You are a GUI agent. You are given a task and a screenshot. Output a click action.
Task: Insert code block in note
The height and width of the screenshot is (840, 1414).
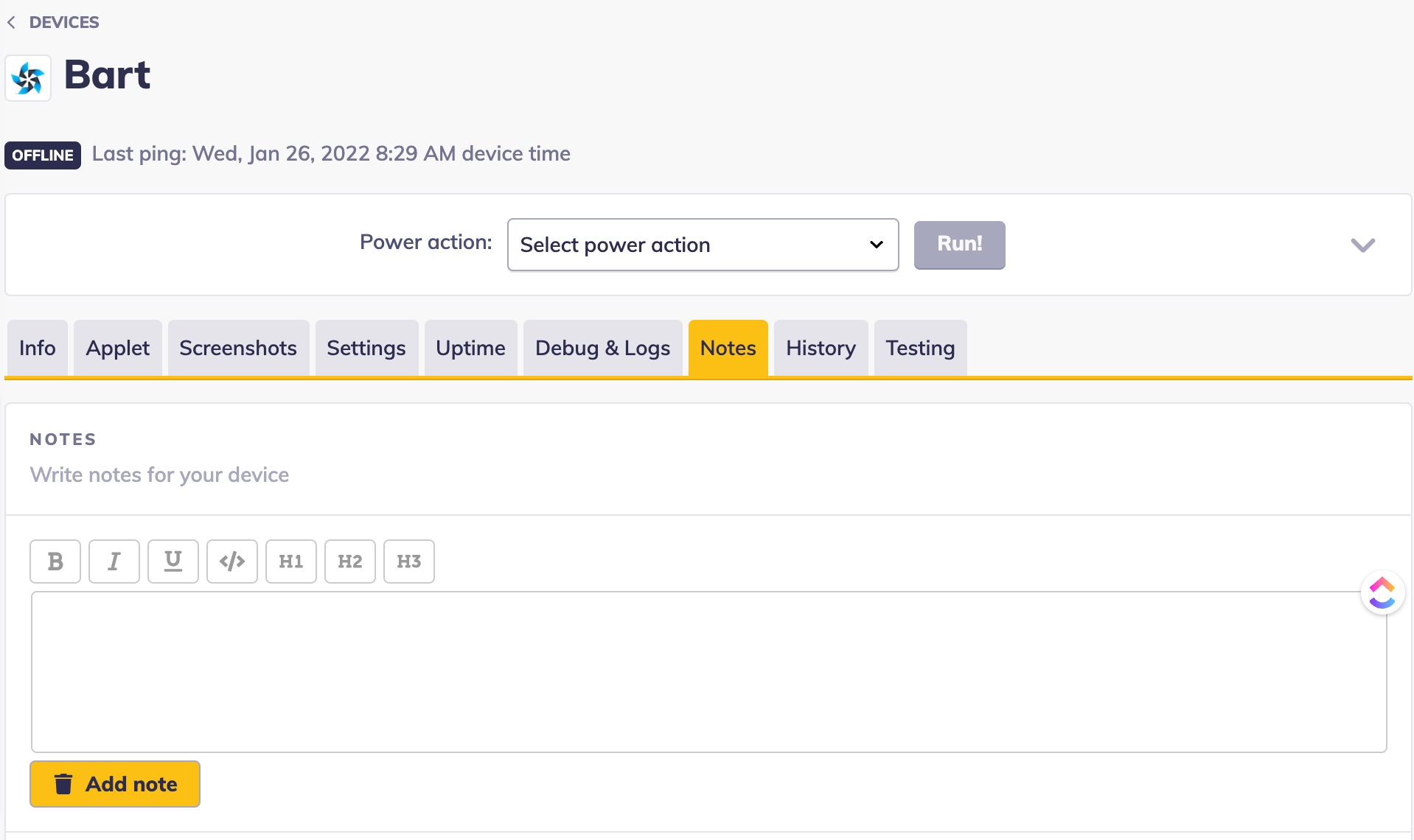pos(232,561)
